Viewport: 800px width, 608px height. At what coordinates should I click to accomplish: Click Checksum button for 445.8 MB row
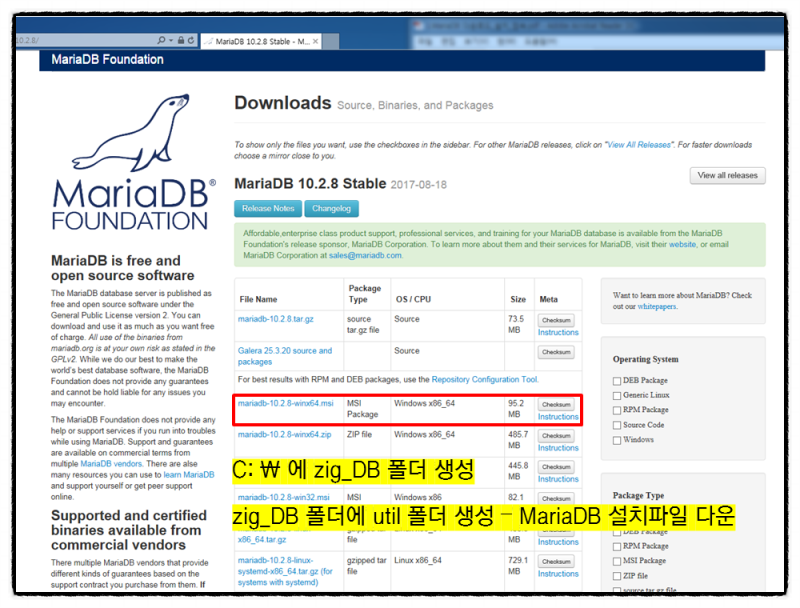tap(556, 467)
